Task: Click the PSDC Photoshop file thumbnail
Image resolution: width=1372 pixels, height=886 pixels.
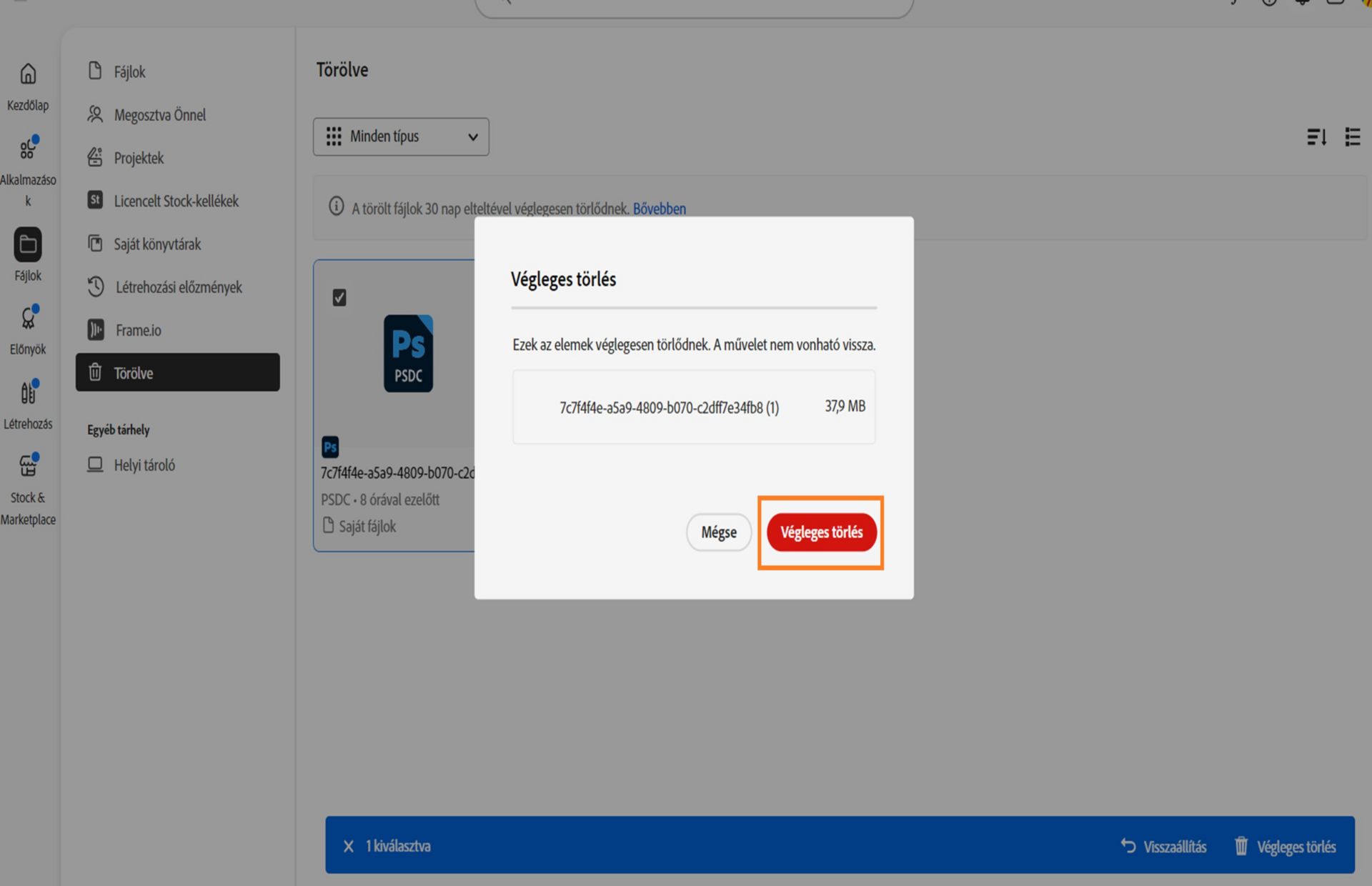Action: [408, 353]
